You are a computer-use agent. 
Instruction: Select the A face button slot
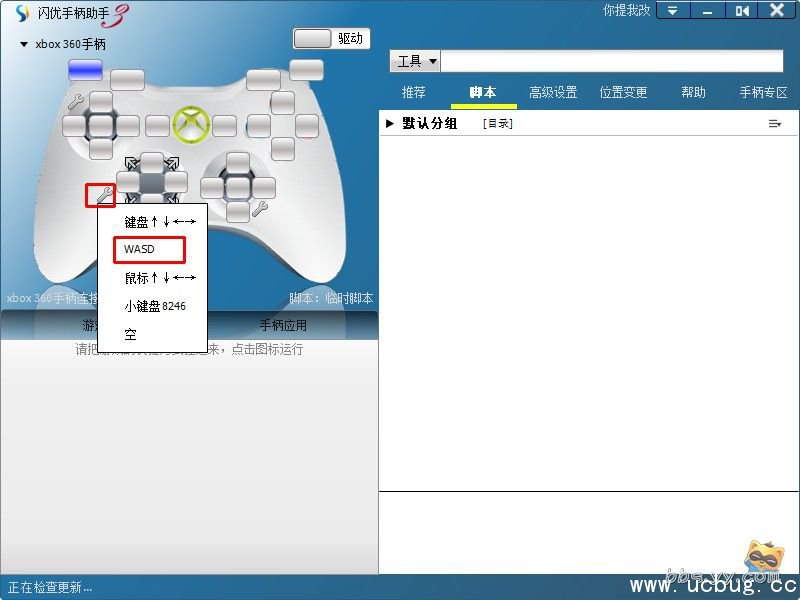tap(283, 149)
